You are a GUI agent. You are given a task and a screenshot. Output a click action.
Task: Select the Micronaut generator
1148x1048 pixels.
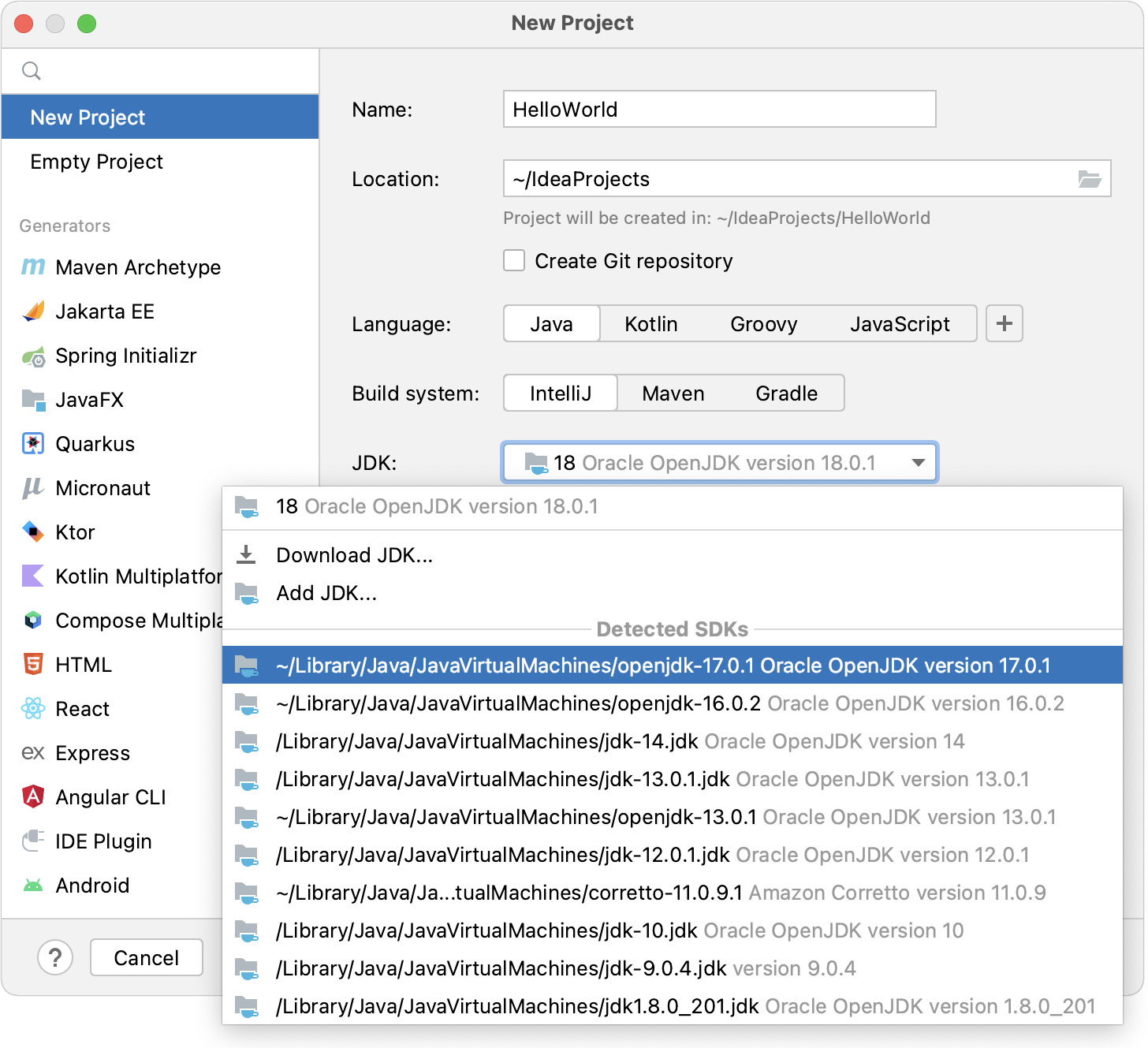click(x=102, y=488)
